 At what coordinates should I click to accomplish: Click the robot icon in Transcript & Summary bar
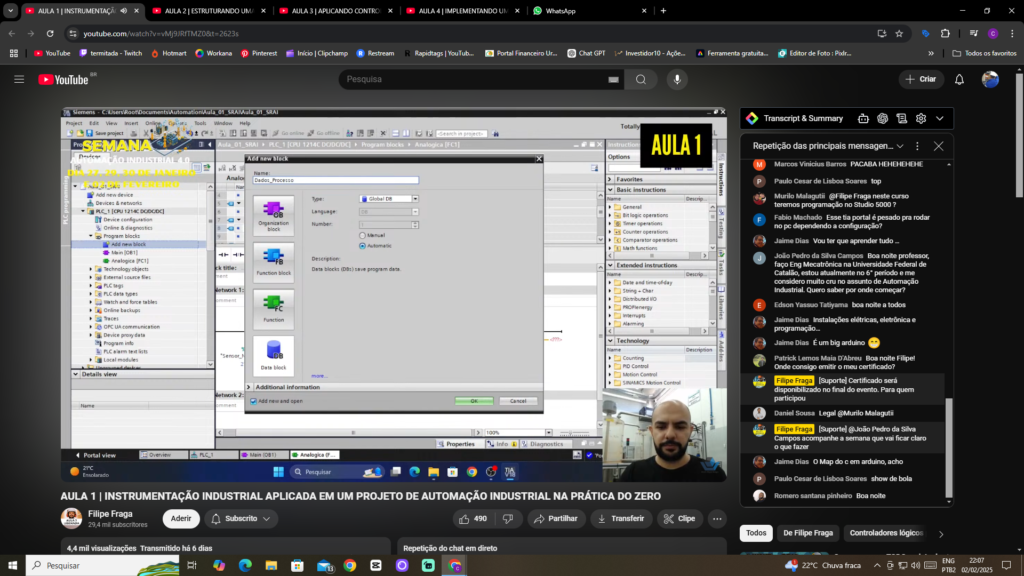[x=863, y=118]
